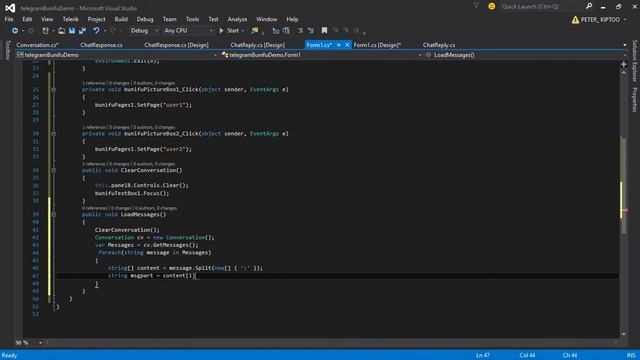Click the Save icon in toolbar
Screen dimensions: 640x360
tap(72, 31)
